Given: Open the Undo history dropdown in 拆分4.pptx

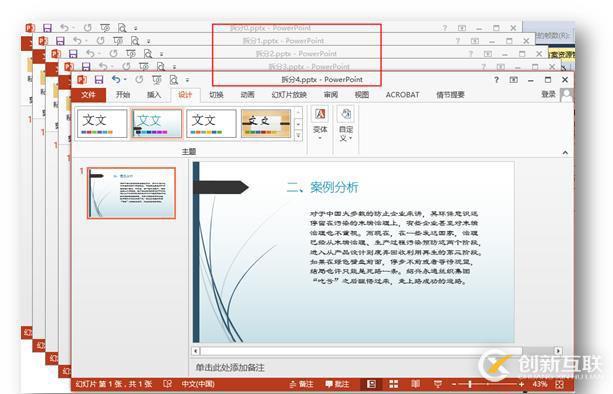Looking at the screenshot, I should click(x=125, y=80).
